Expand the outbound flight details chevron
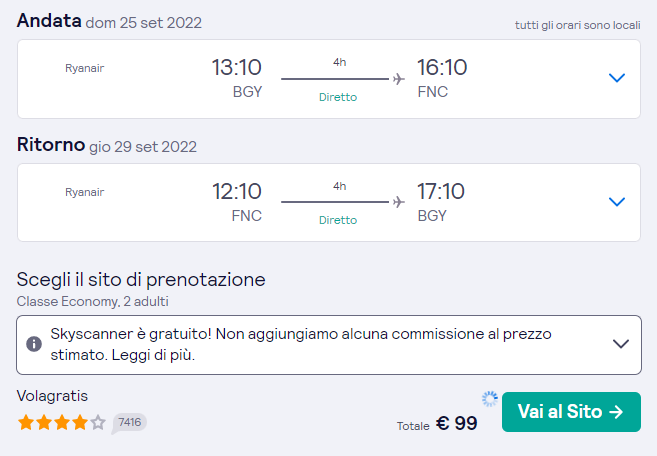The height and width of the screenshot is (456, 657). [x=617, y=78]
